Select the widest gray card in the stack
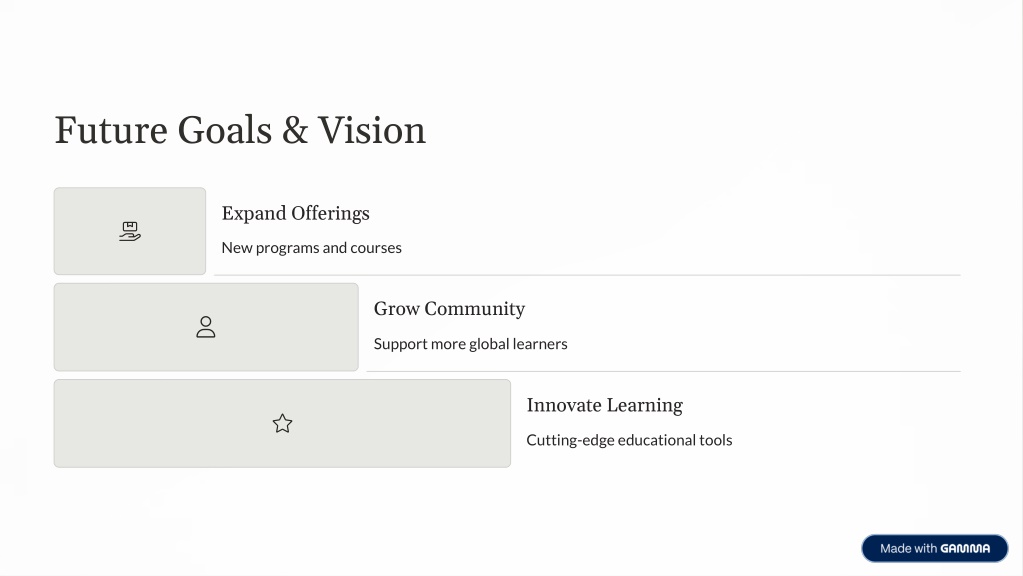Screen dimensions: 1023x576 pos(282,423)
